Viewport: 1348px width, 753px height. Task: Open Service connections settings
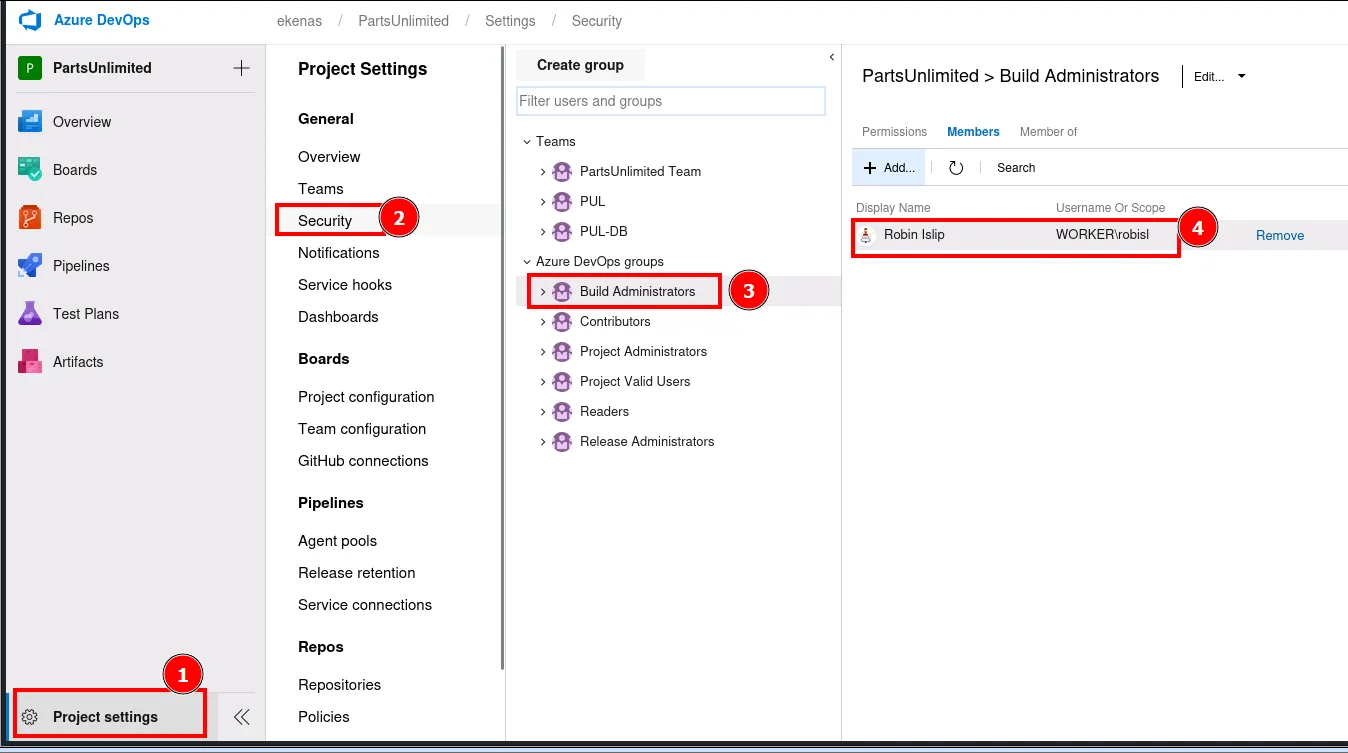point(365,605)
